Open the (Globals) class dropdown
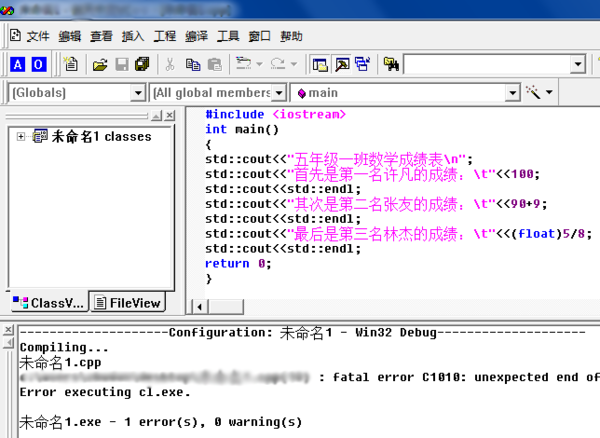This screenshot has width=600, height=438. tap(137, 92)
